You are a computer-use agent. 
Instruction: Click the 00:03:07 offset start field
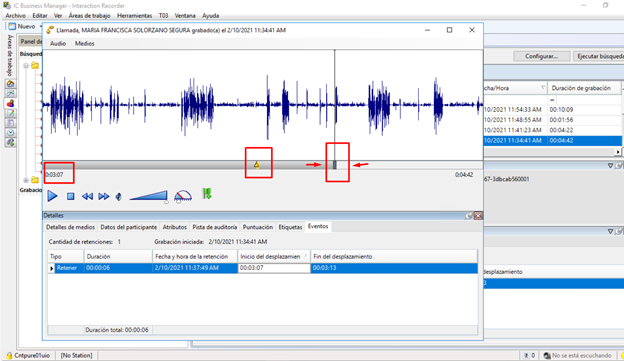[274, 268]
